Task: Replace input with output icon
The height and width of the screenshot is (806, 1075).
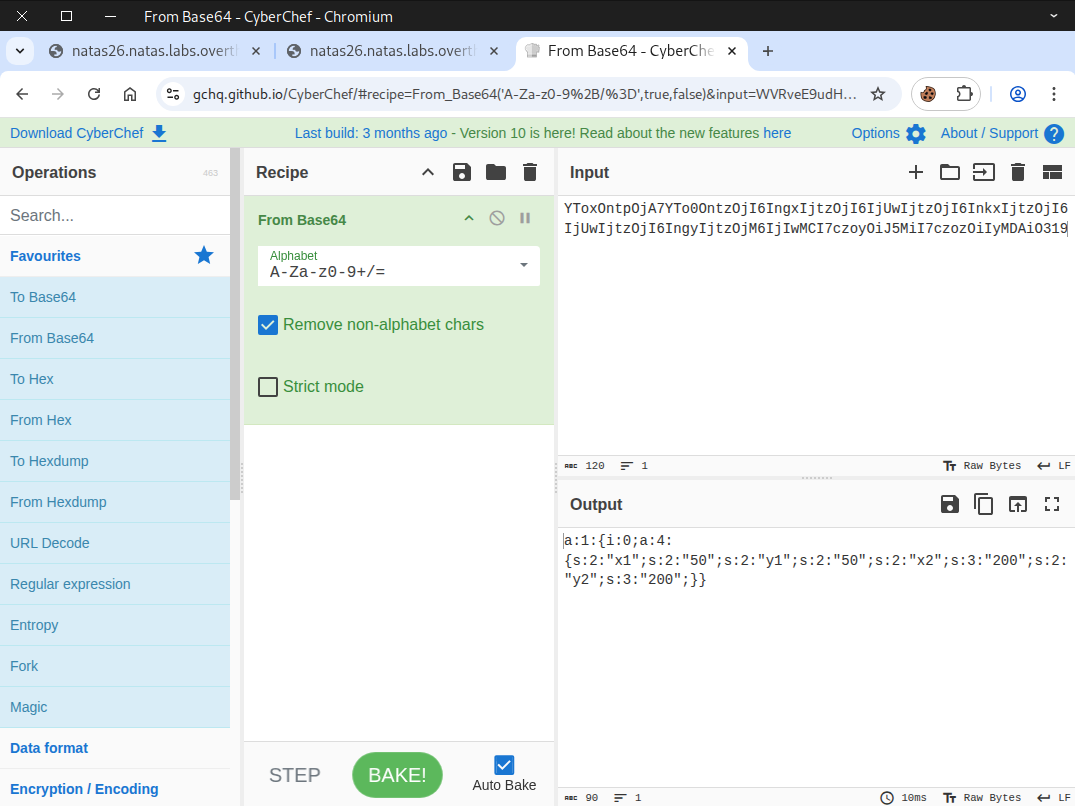Action: click(1018, 504)
